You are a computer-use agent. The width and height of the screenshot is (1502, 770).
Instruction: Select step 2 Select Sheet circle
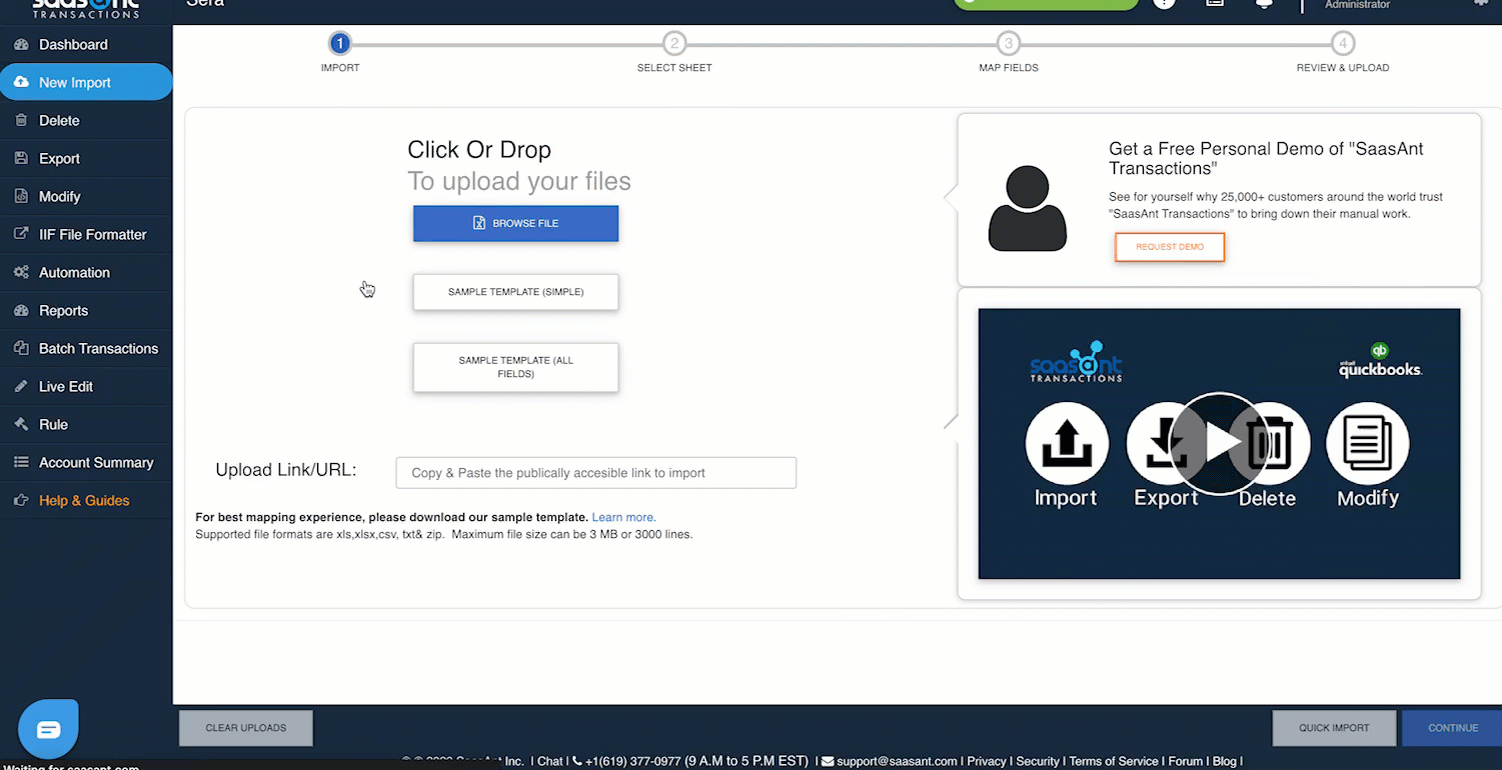point(675,43)
